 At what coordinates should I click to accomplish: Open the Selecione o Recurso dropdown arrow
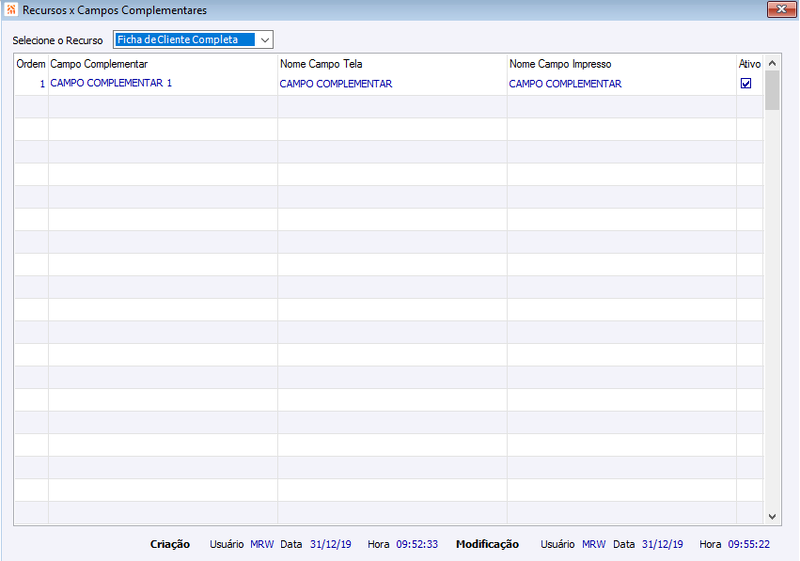(x=265, y=40)
